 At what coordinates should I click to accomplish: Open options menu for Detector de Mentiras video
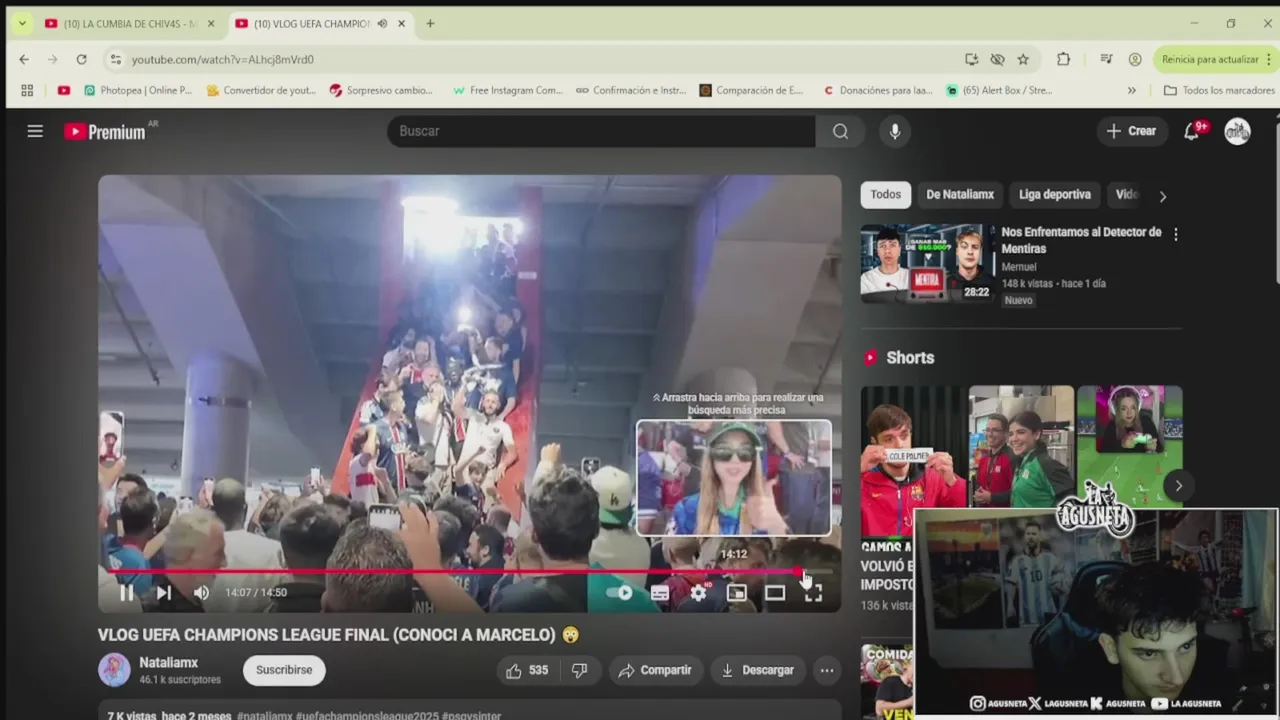(1175, 234)
